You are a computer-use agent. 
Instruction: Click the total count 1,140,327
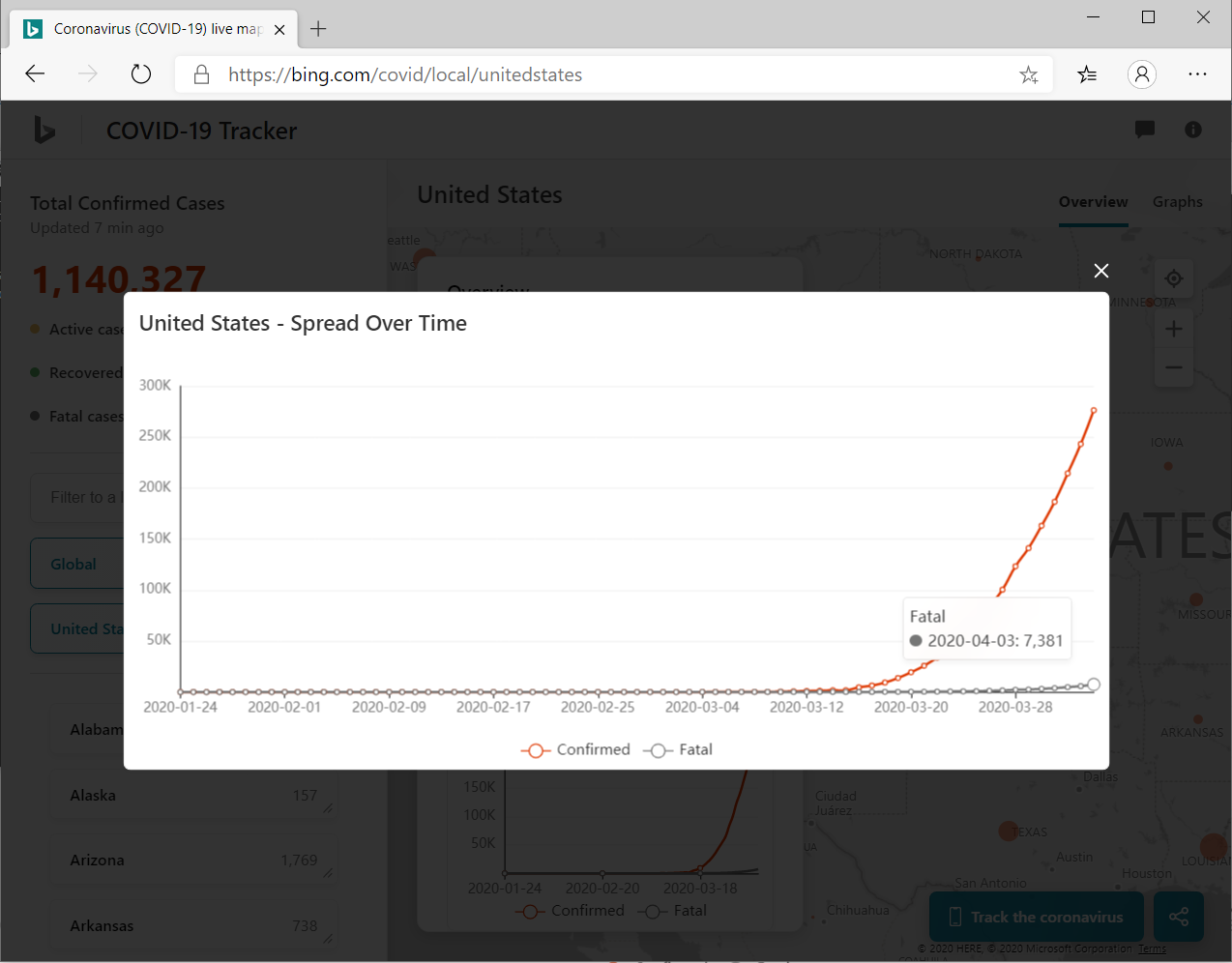pyautogui.click(x=119, y=278)
